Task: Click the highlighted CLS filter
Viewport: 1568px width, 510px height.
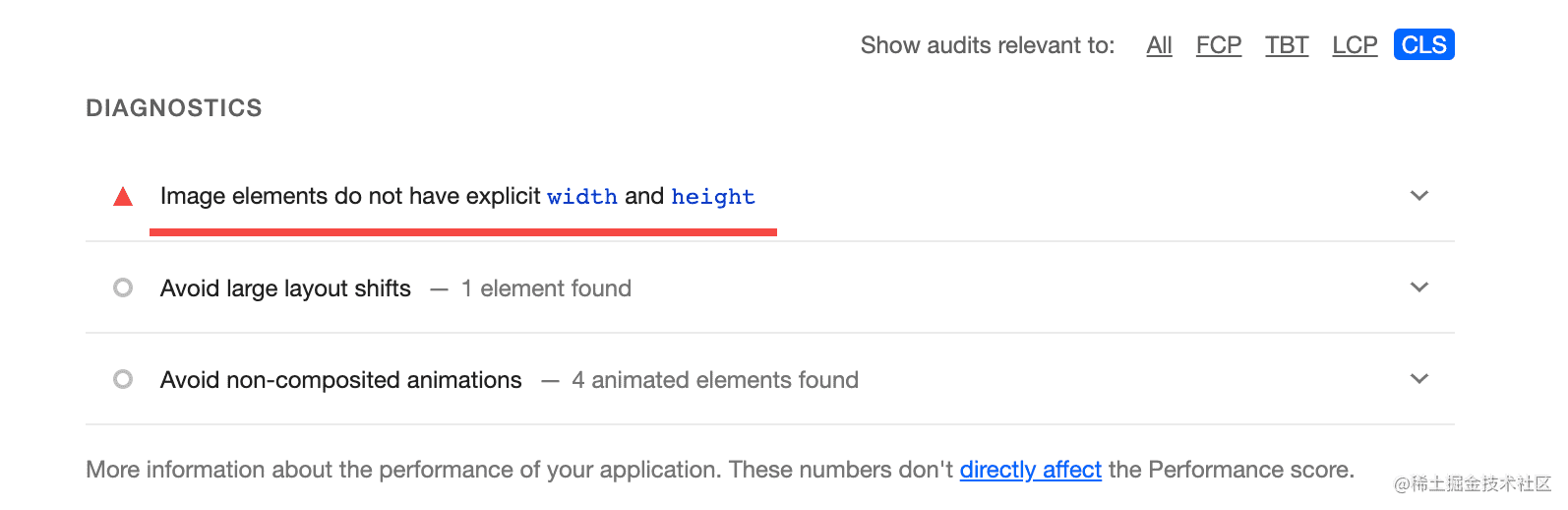Action: pos(1423,45)
